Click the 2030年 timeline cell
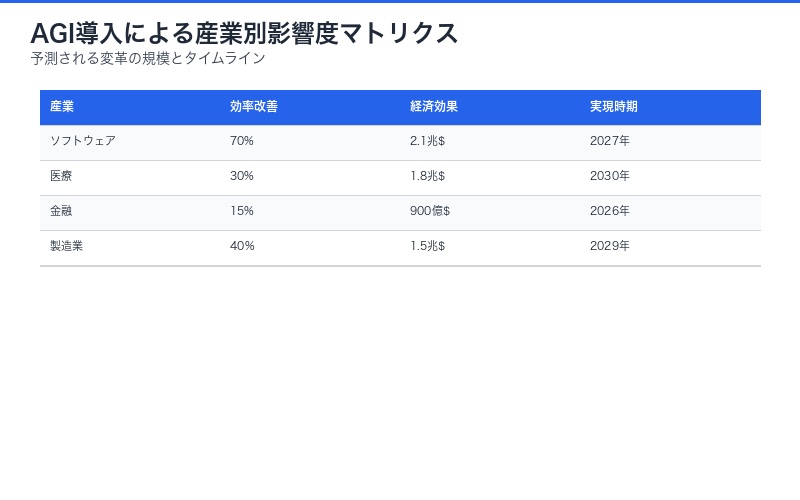Viewport: 800px width, 500px height. [x=610, y=177]
